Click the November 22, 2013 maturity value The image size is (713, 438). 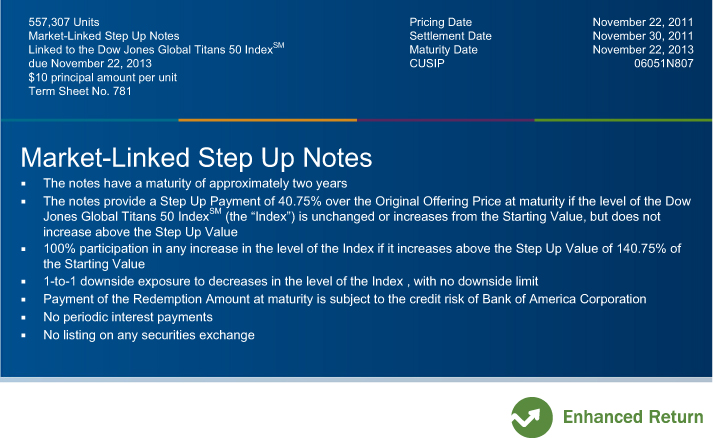643,50
